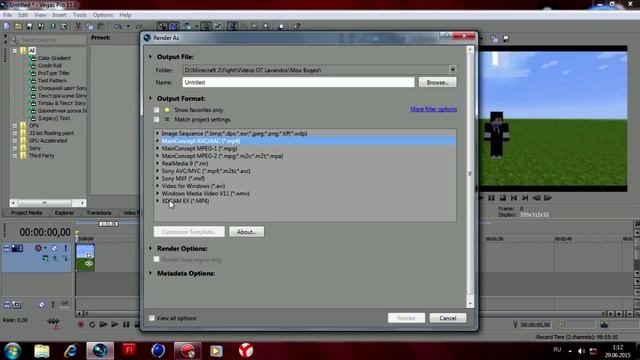
Task: Switch to Explorer tab
Action: click(x=64, y=213)
